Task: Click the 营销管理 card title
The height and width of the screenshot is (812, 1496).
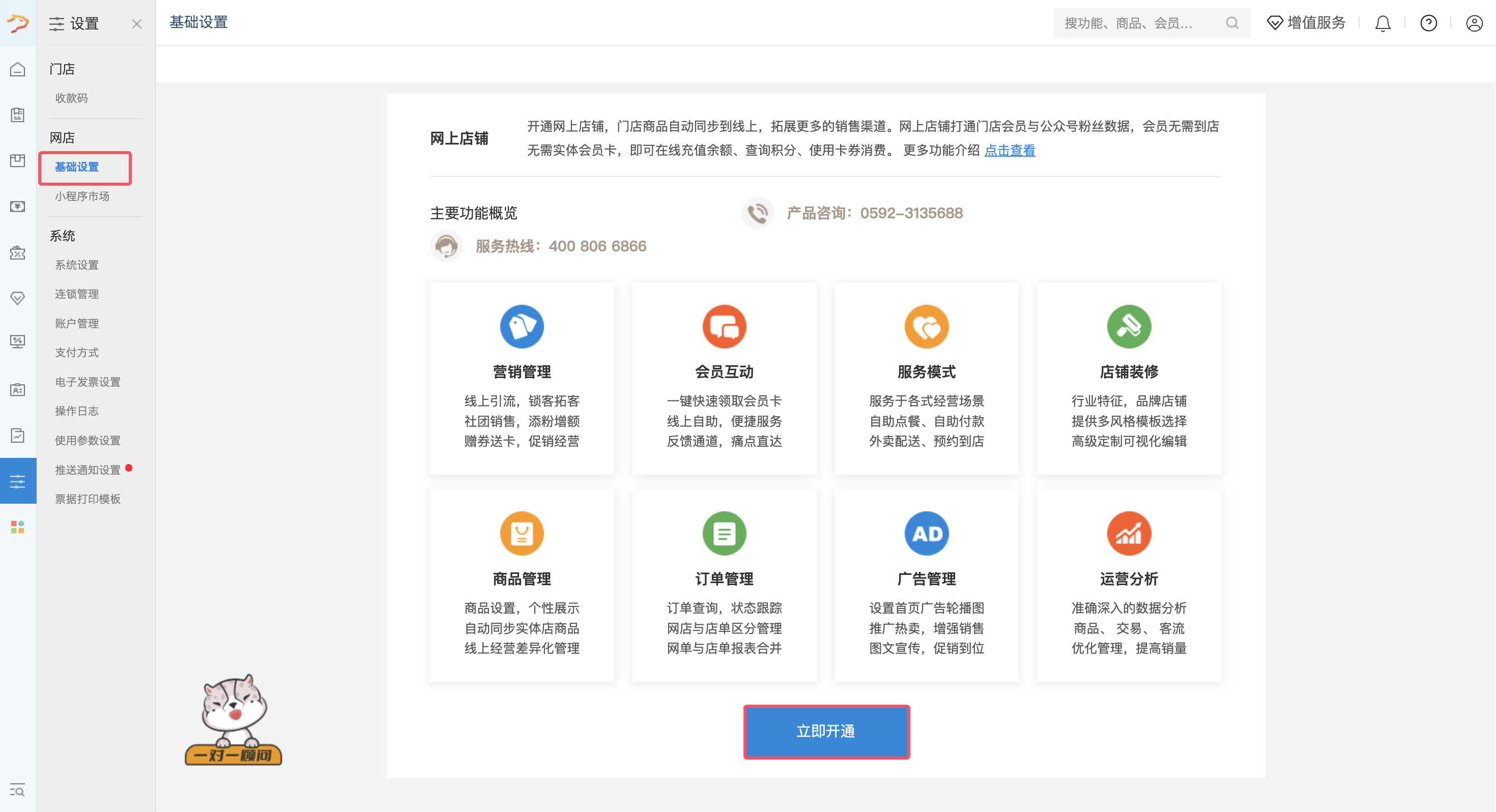Action: [x=522, y=372]
